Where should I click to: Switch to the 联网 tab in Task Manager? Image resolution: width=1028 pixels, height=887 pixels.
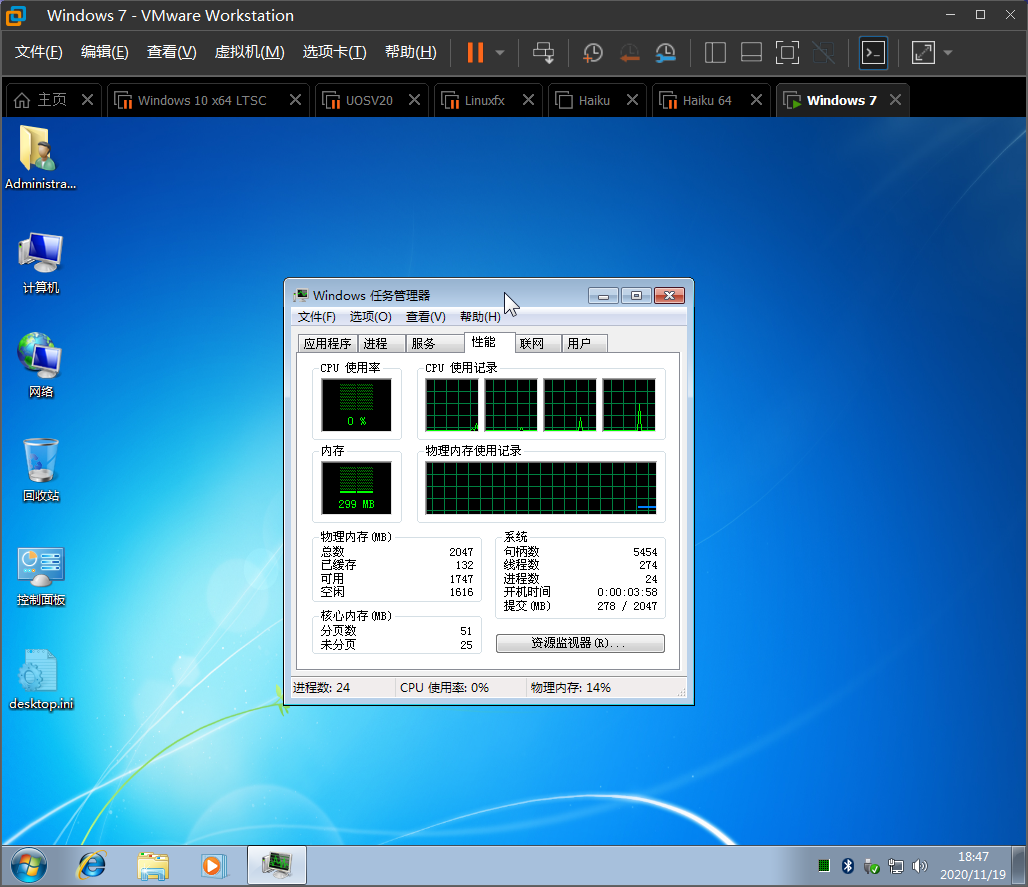(x=537, y=343)
